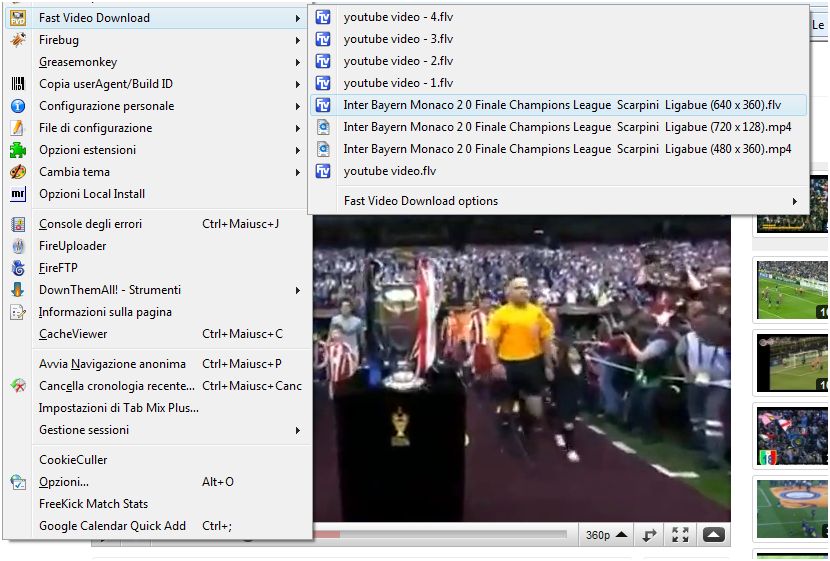
Task: Open the top video thumbnail in sidebar
Action: point(792,204)
